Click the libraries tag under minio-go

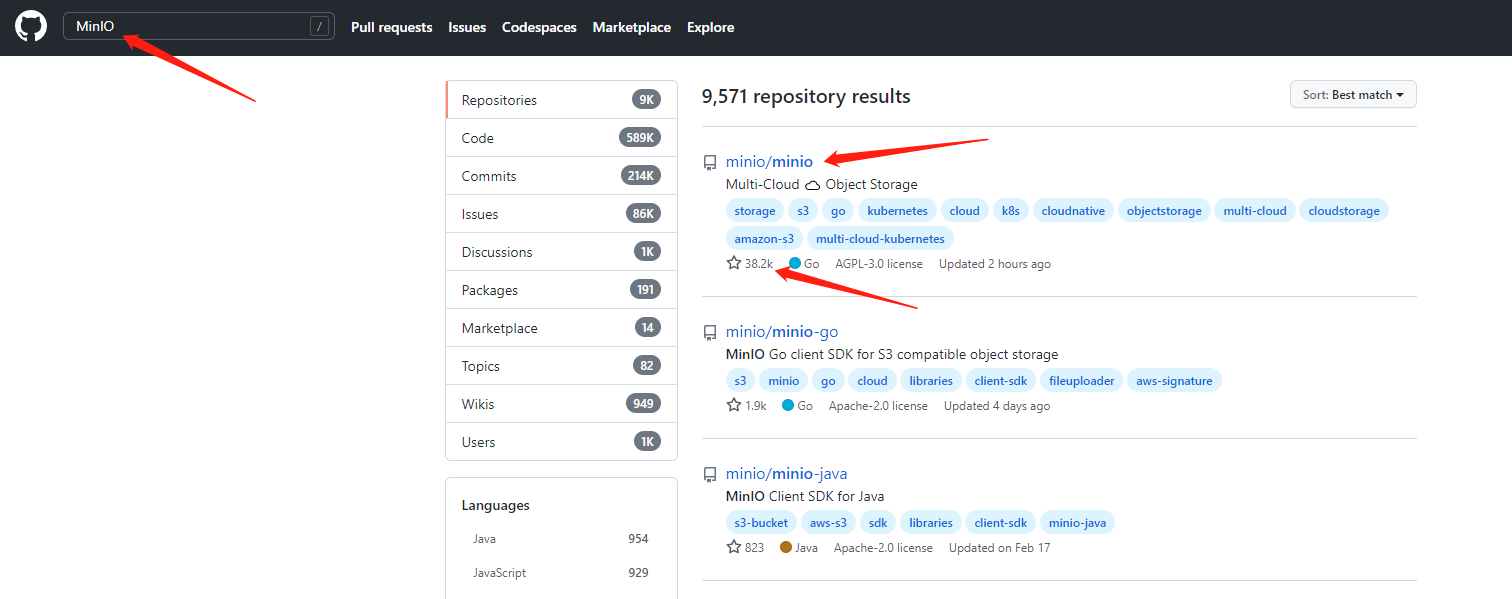tap(931, 381)
